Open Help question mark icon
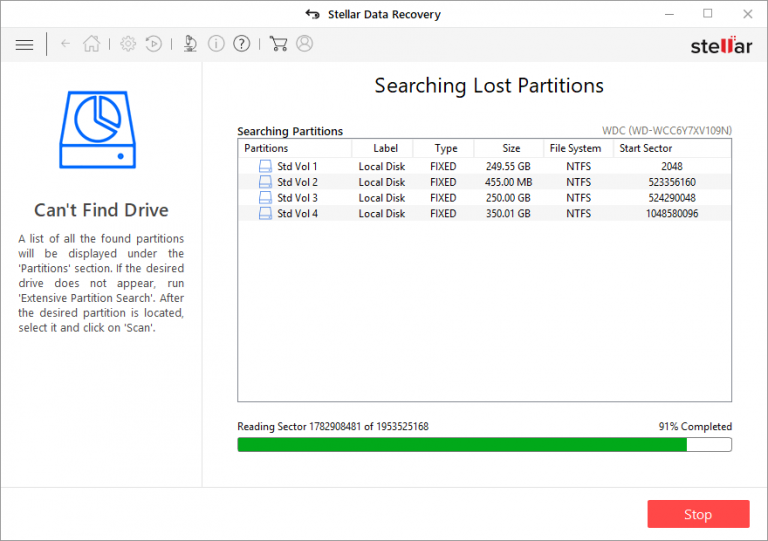This screenshot has height=541, width=768. point(241,44)
